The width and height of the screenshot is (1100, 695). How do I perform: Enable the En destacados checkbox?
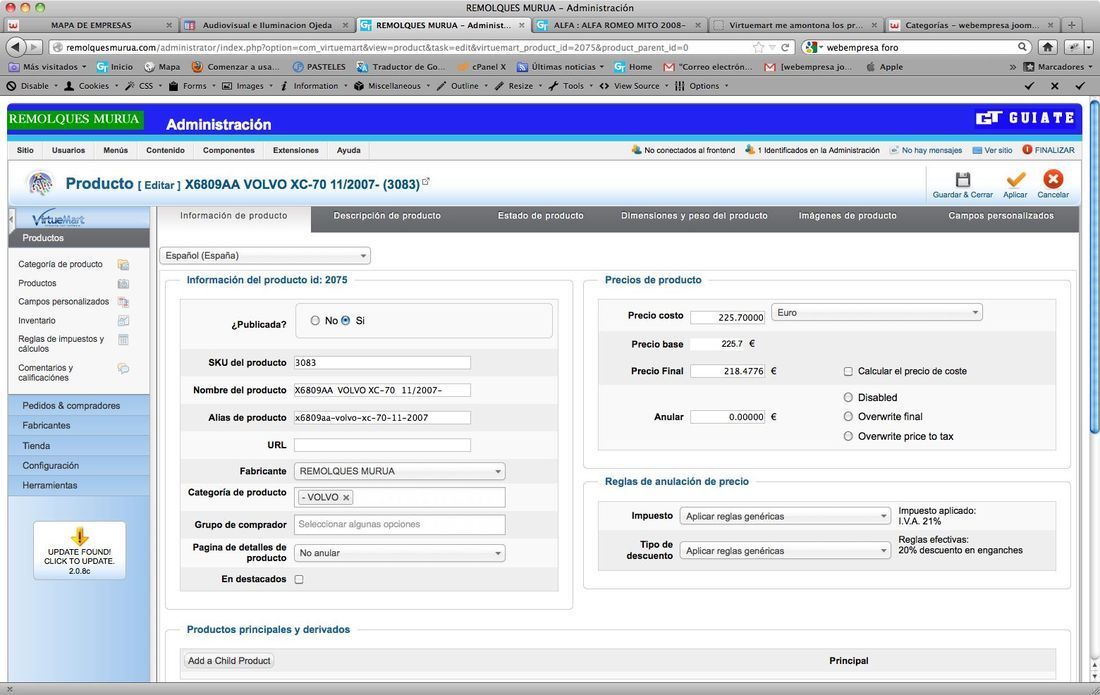(299, 579)
